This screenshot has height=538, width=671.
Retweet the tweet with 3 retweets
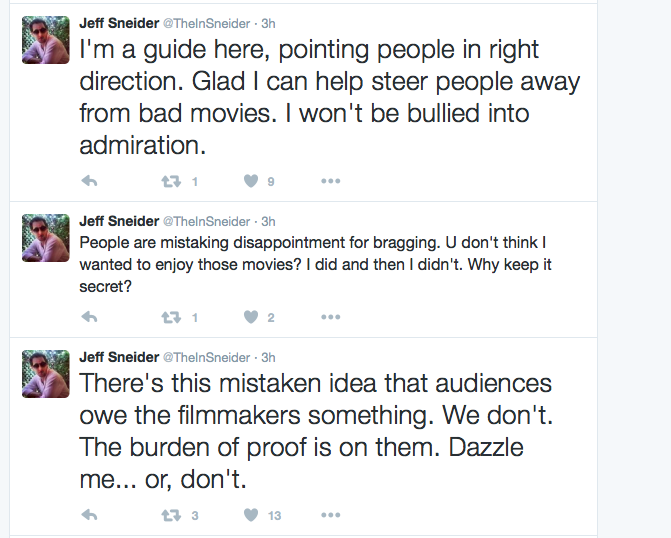click(x=171, y=515)
